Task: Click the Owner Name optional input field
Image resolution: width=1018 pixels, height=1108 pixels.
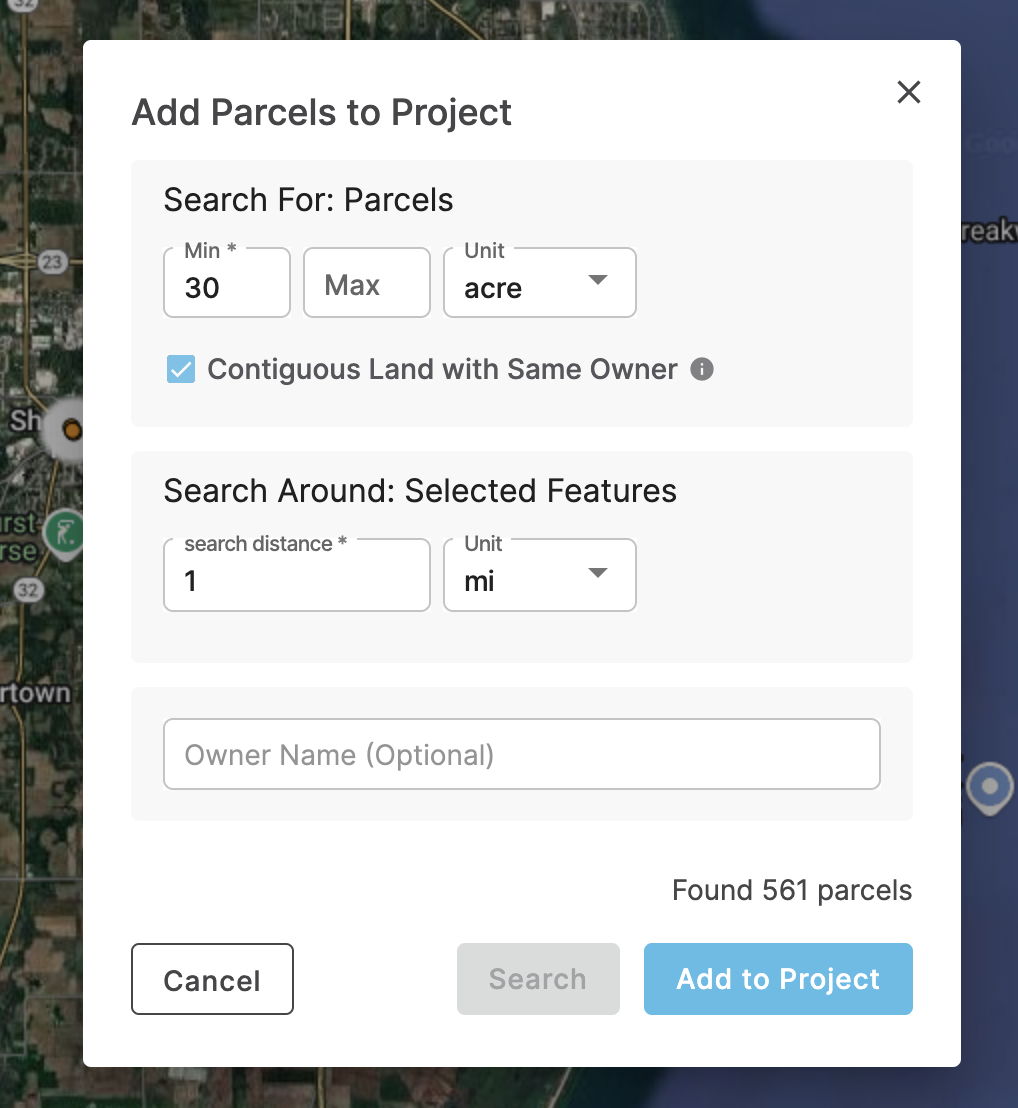Action: [521, 754]
